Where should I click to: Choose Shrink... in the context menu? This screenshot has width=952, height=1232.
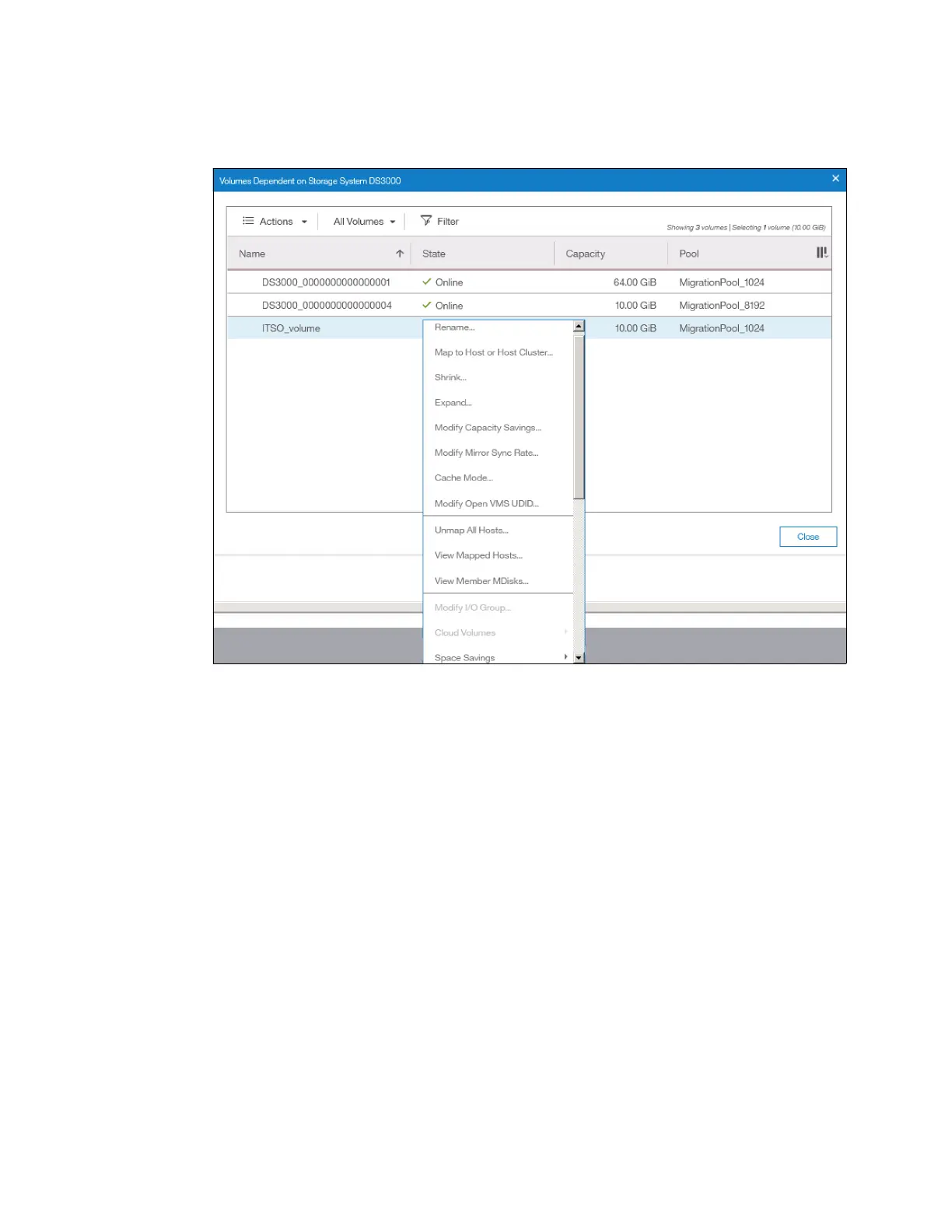pos(450,377)
